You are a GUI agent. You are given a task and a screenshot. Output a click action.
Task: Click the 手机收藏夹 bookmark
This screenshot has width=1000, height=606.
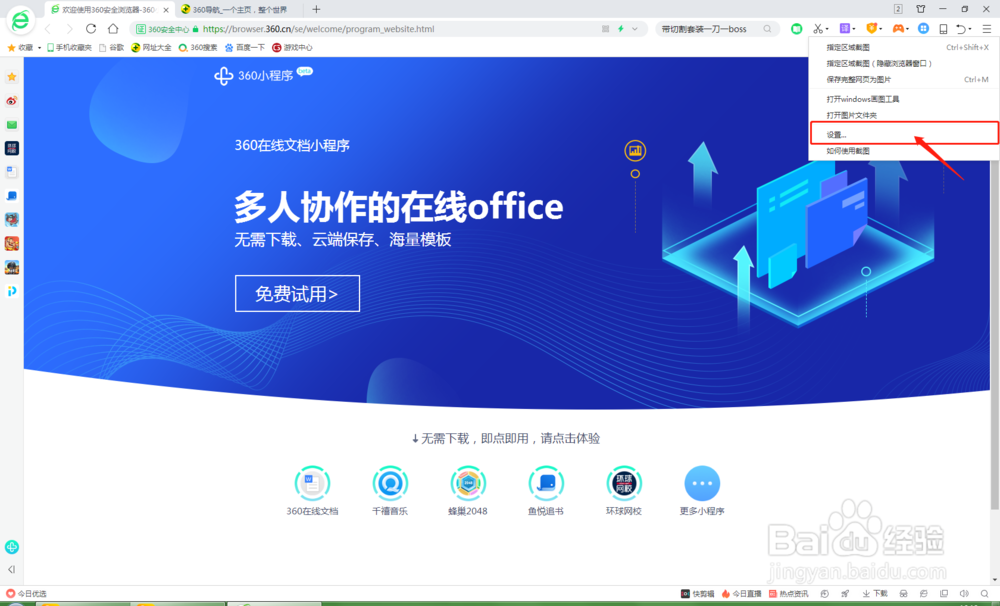tap(69, 48)
